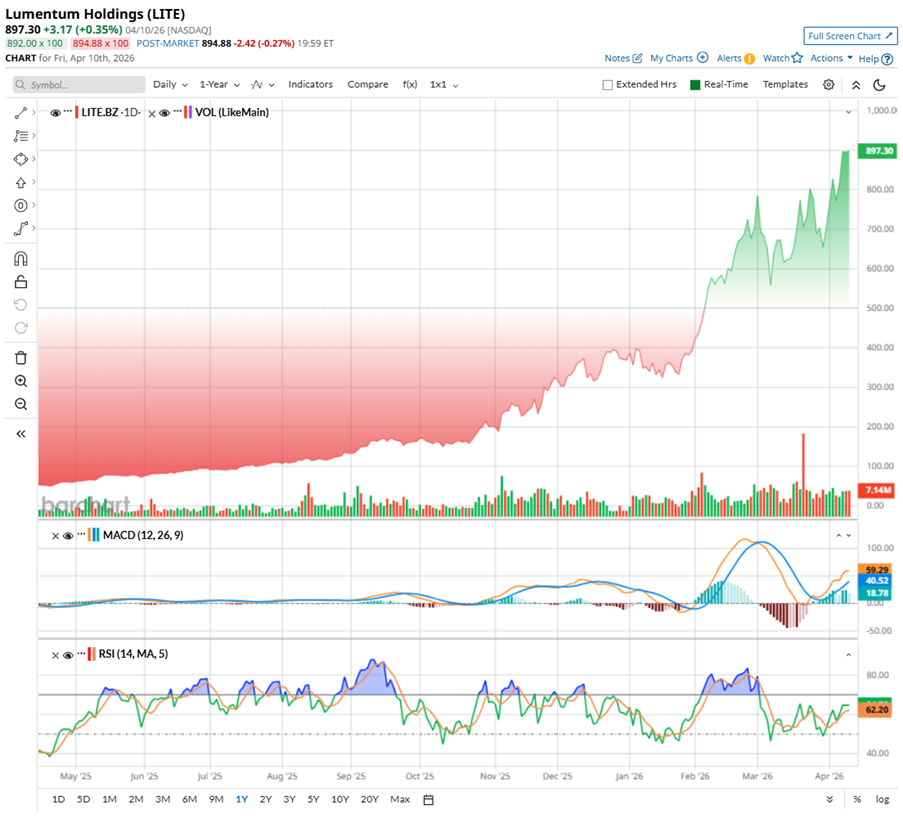The image size is (903, 818).
Task: Remove the MACD panel with X
Action: [55, 536]
